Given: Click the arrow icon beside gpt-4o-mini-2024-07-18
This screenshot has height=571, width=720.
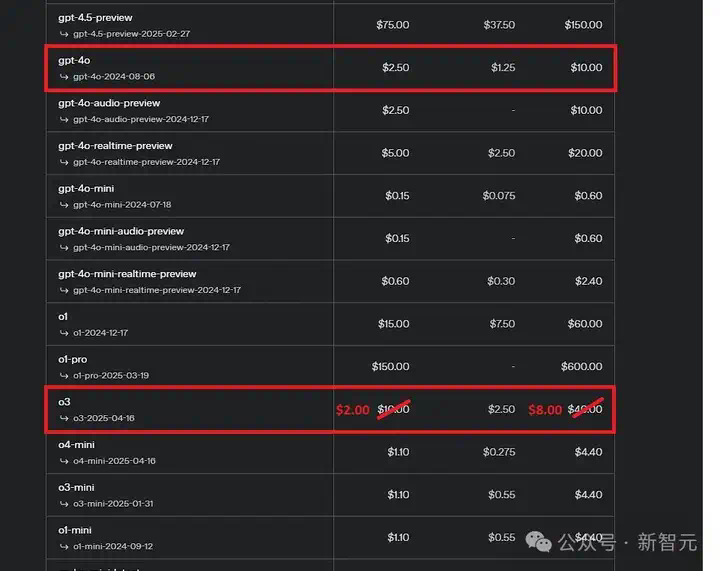Looking at the screenshot, I should click(x=64, y=205).
